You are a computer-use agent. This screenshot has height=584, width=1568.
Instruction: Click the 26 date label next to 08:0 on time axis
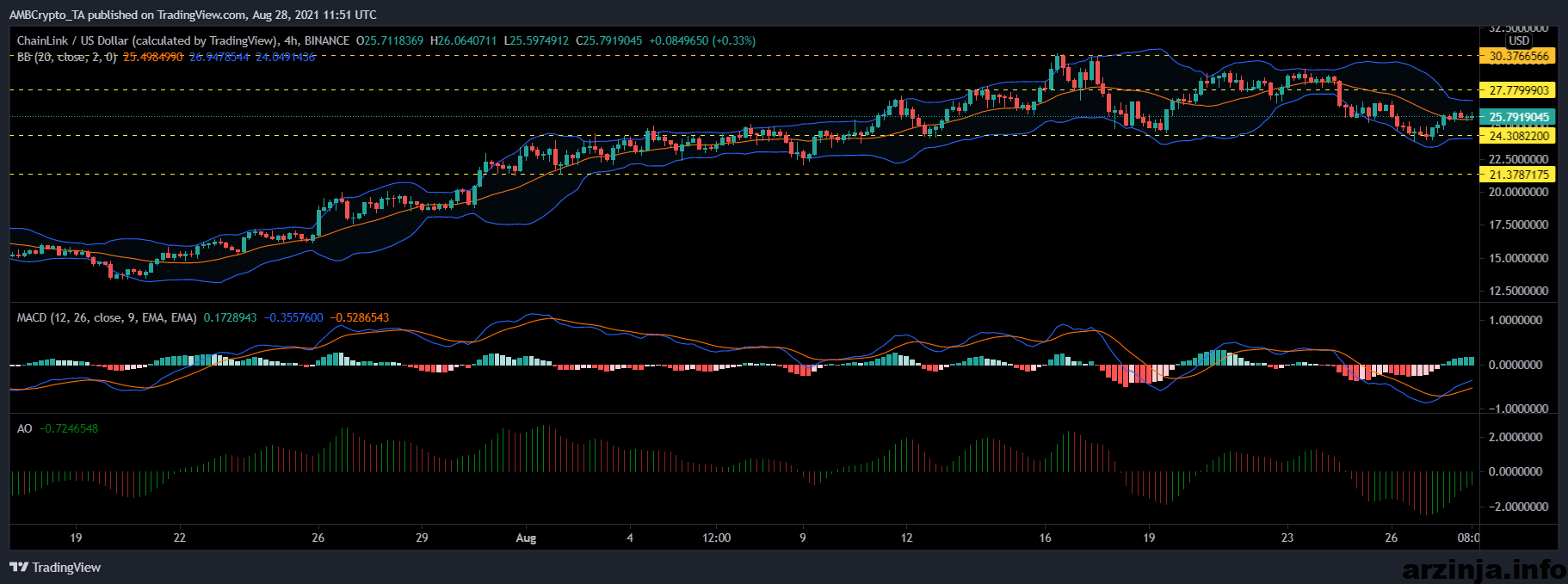coord(1392,538)
